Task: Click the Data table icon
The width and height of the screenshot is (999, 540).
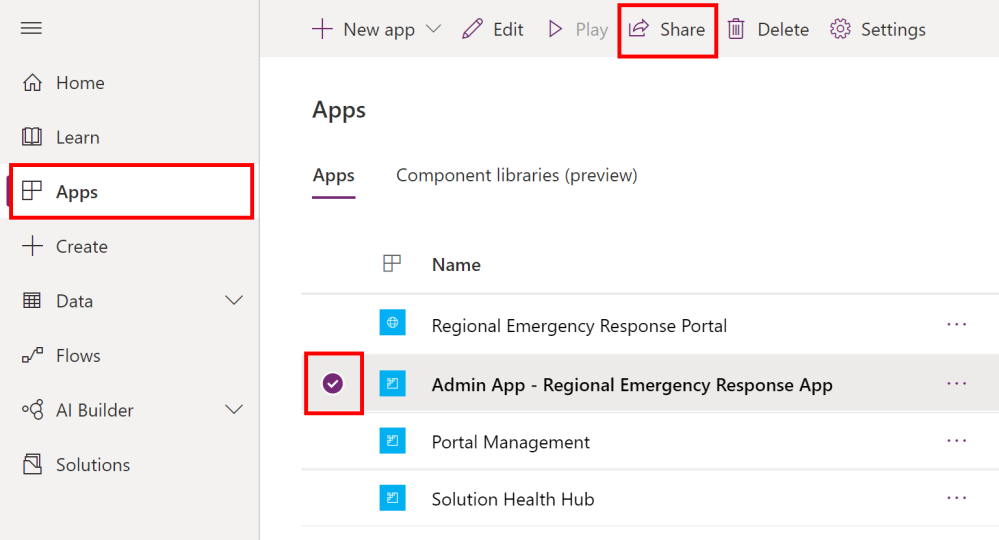Action: (x=32, y=301)
